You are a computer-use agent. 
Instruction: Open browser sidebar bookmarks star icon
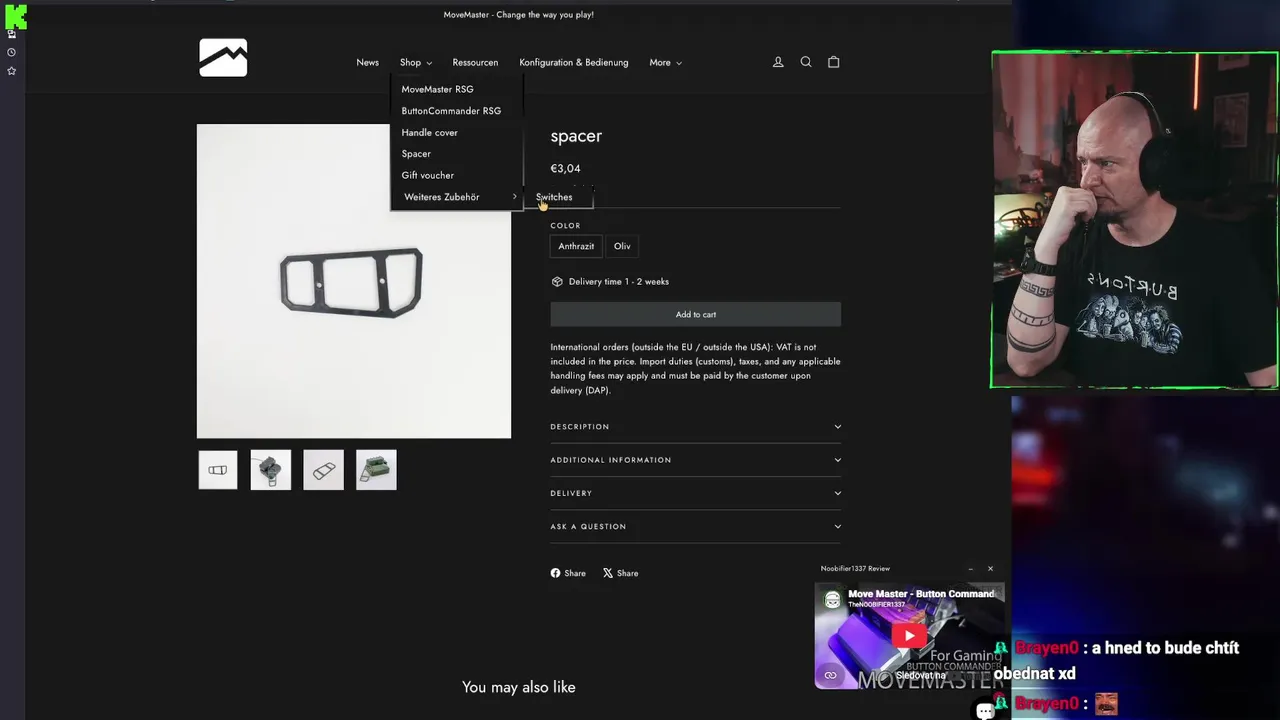(11, 71)
